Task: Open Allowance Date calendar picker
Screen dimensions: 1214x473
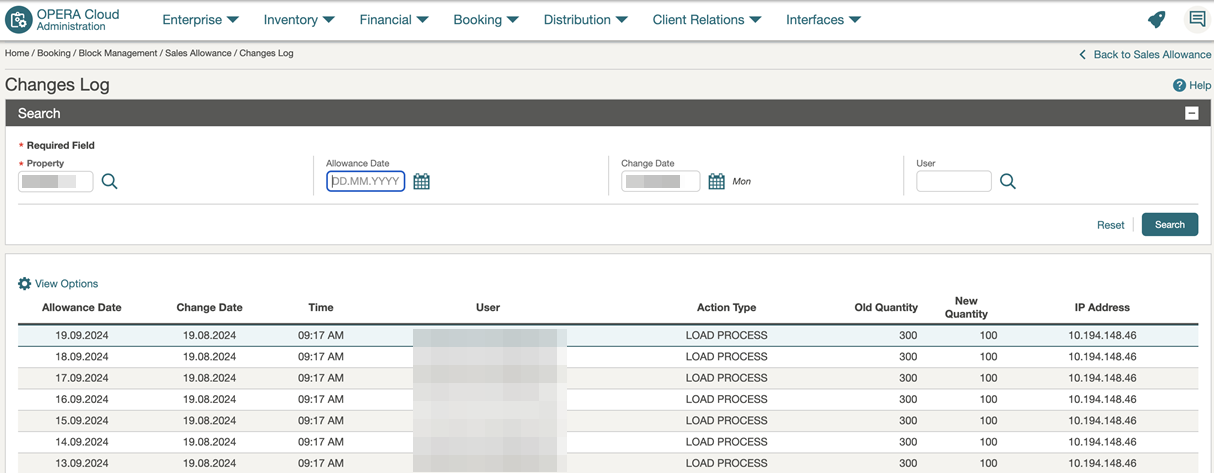Action: 422,181
